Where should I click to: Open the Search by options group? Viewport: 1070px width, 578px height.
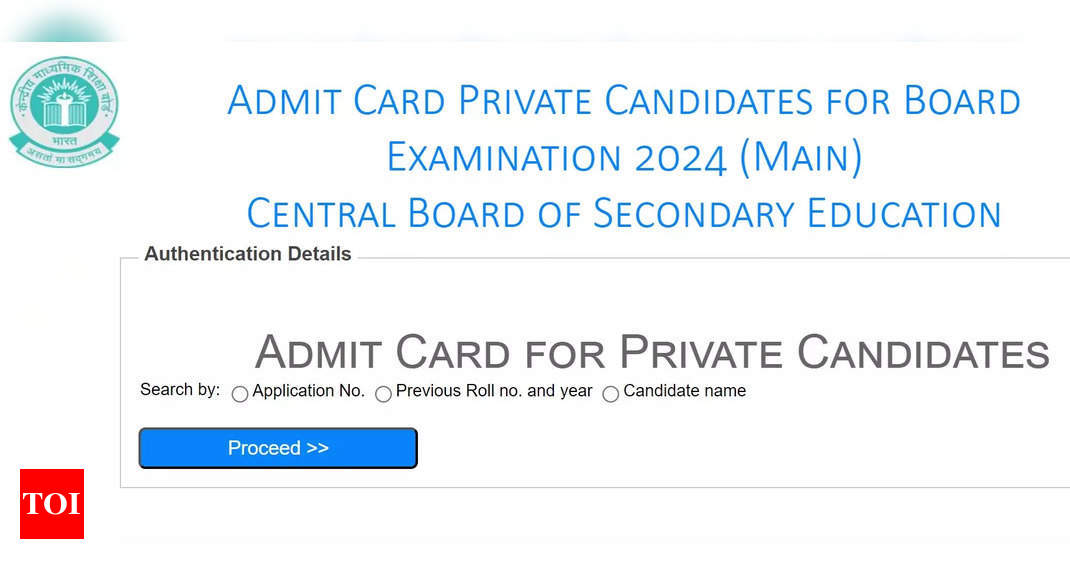(x=178, y=390)
